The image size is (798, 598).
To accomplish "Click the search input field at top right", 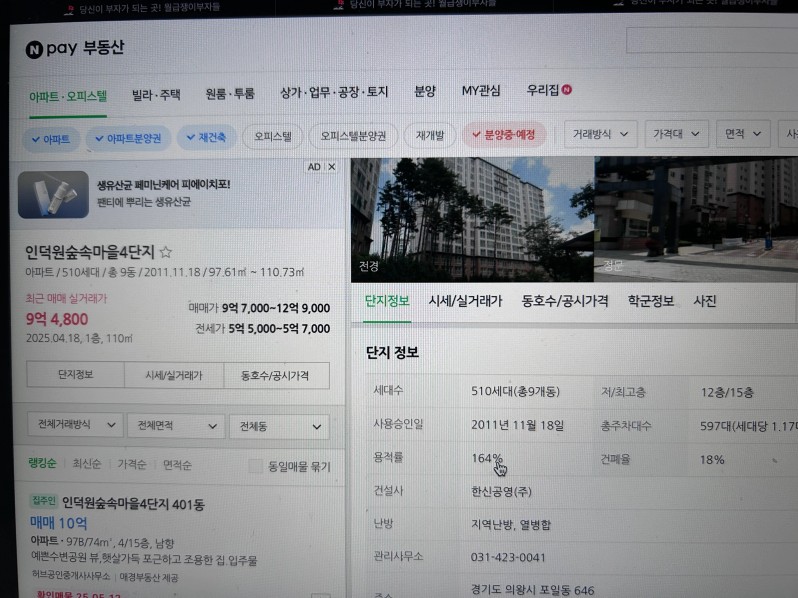I will click(710, 40).
